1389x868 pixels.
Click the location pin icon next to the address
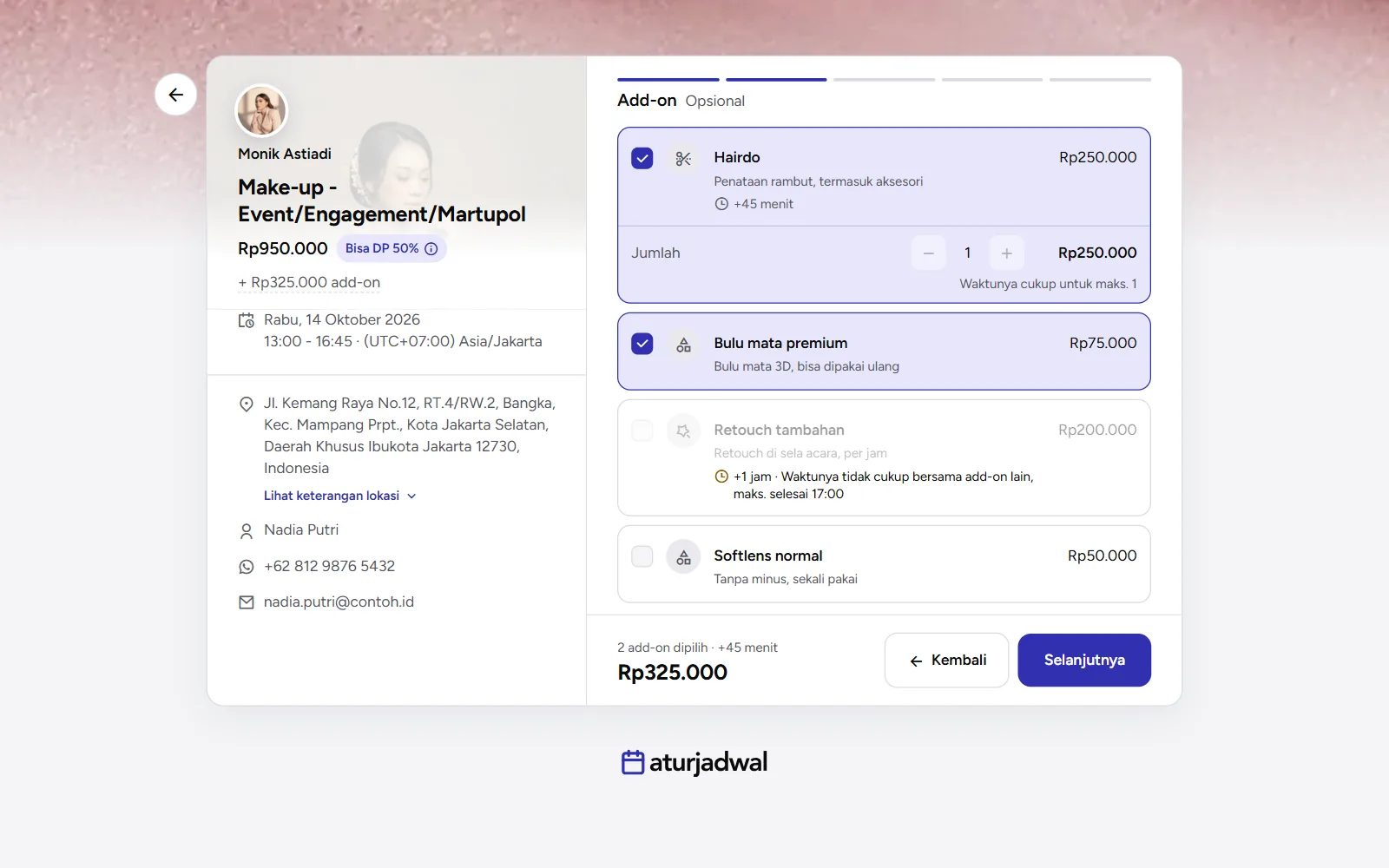point(247,404)
